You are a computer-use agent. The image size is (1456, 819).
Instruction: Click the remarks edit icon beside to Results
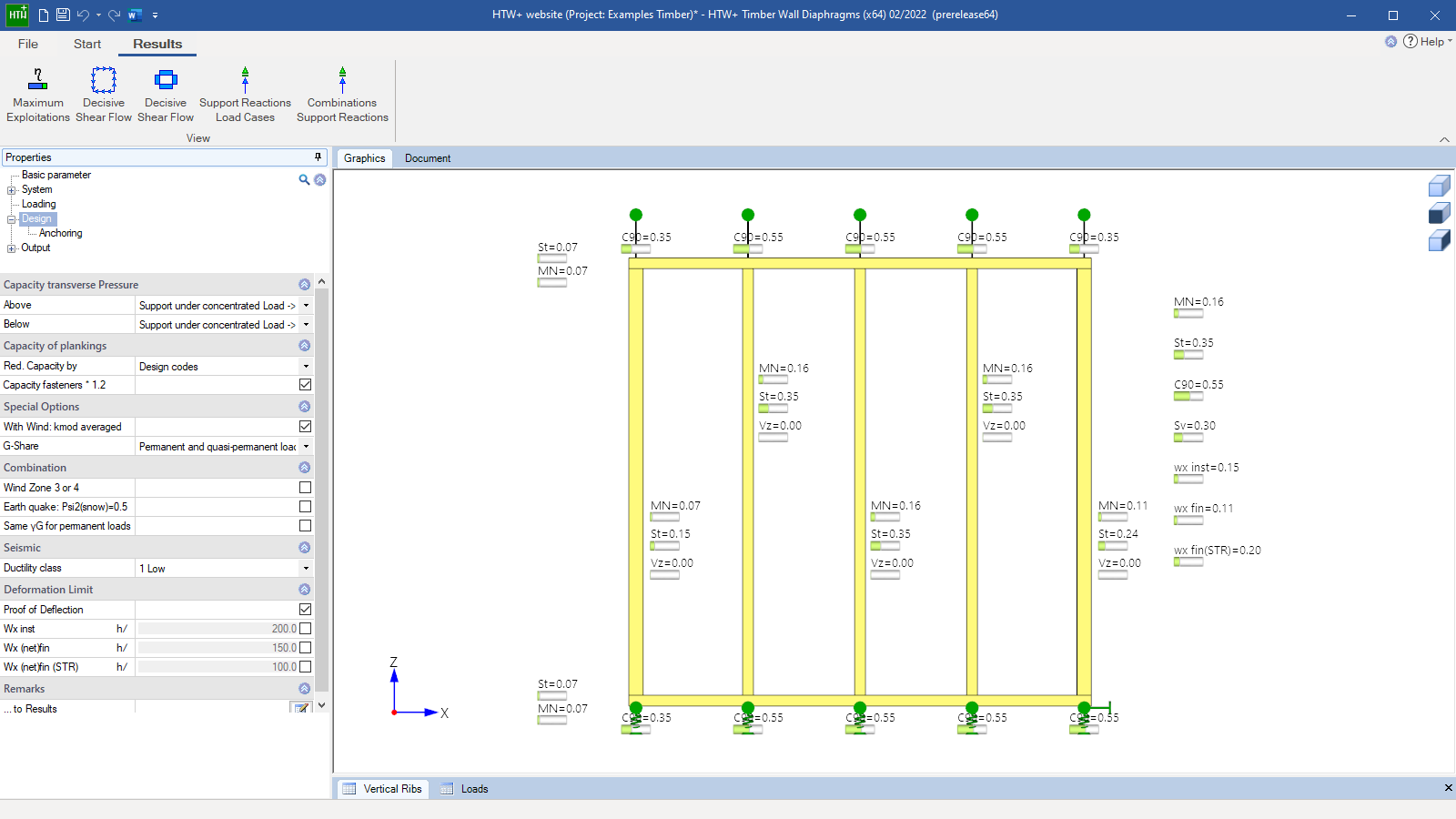pyautogui.click(x=300, y=708)
